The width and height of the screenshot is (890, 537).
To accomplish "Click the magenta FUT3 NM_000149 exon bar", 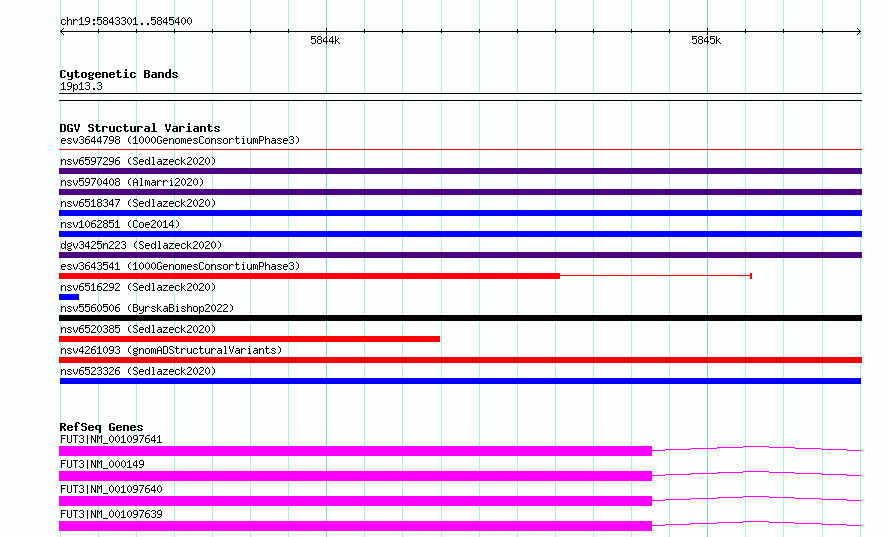I will [355, 476].
